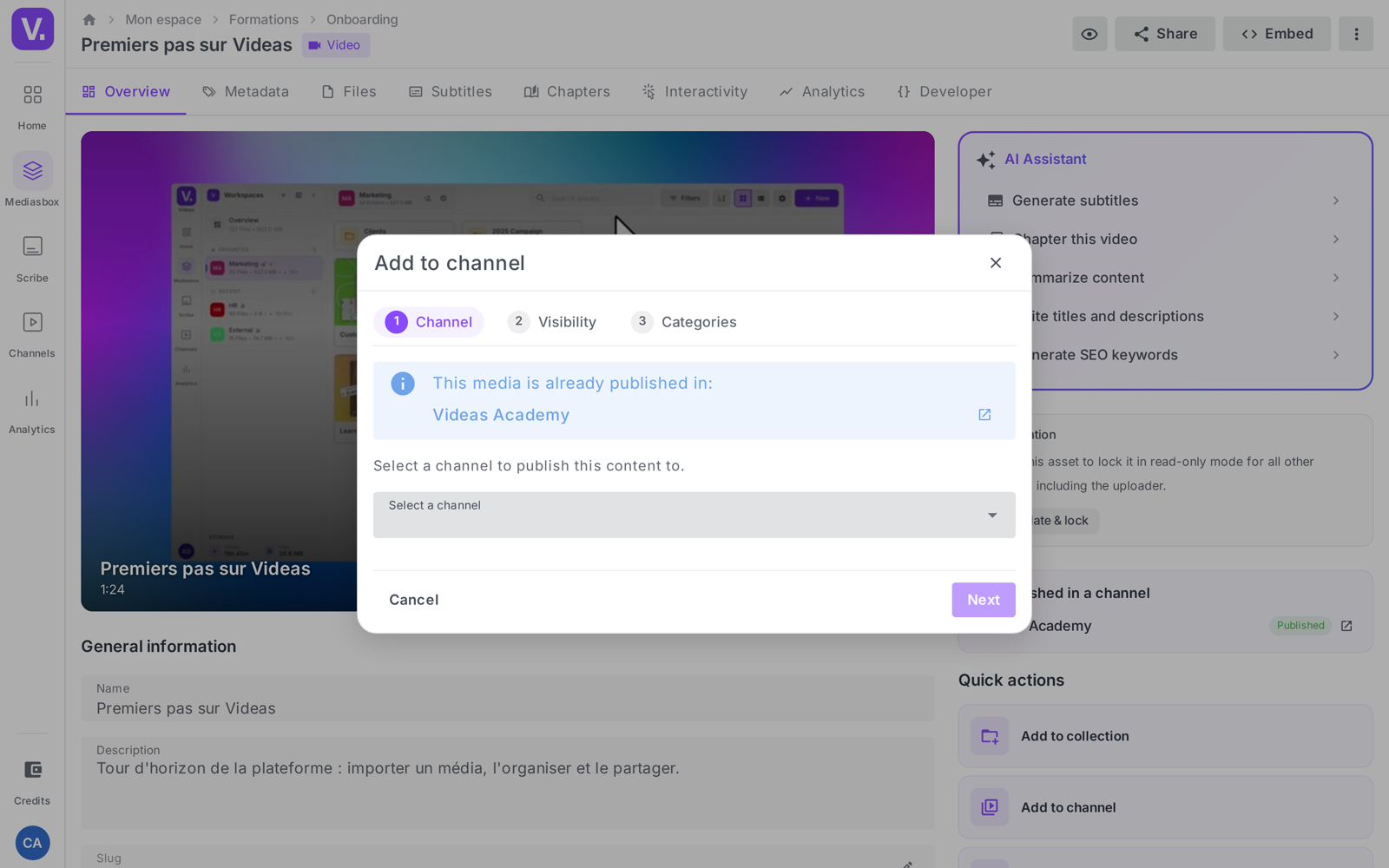
Task: Open the Select a channel dropdown
Action: click(x=694, y=515)
